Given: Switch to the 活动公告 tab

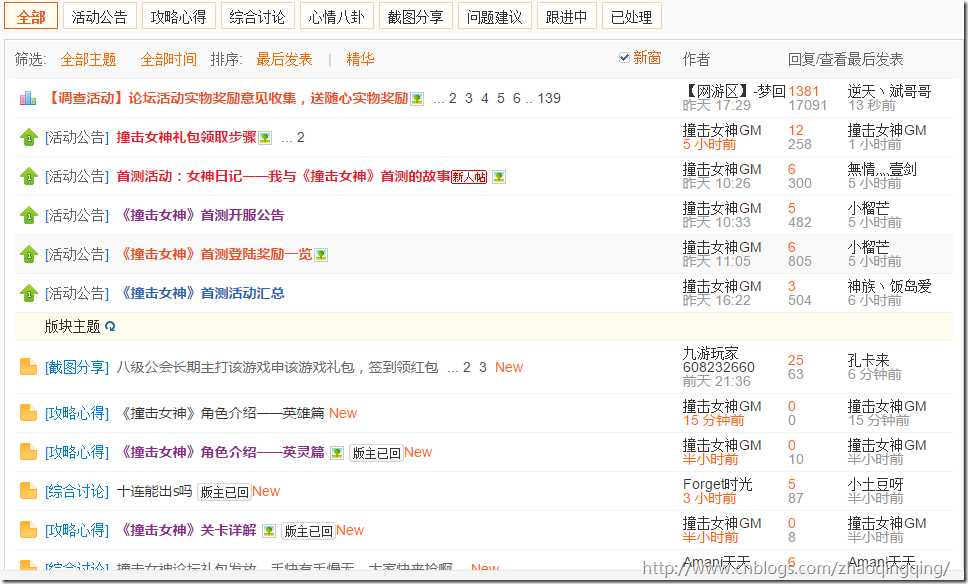Looking at the screenshot, I should (99, 17).
